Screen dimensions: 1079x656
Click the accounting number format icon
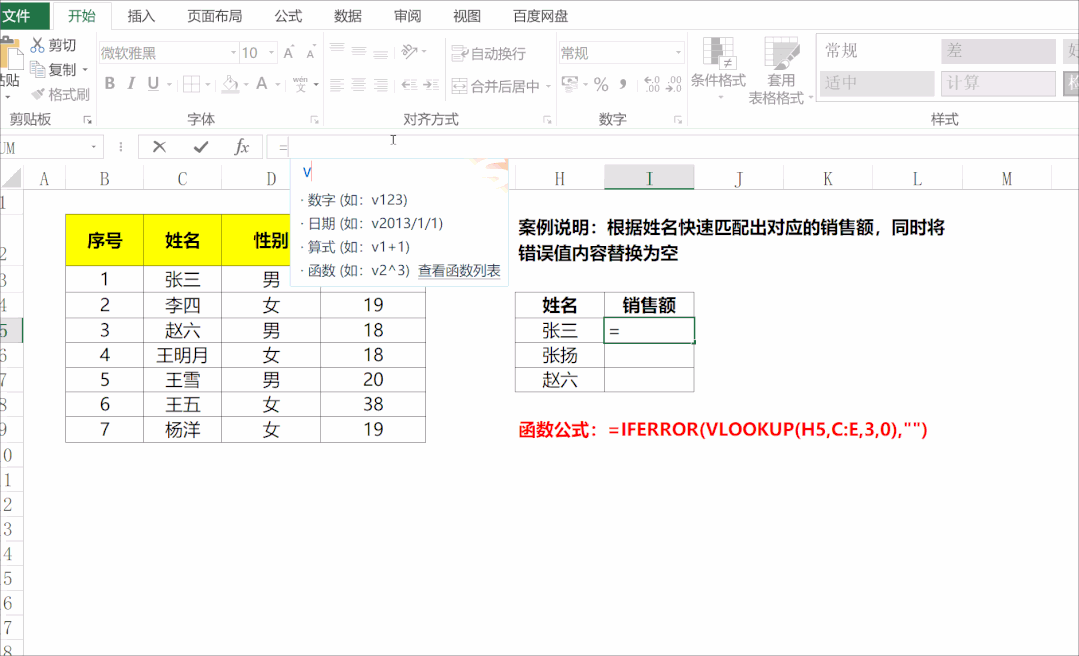570,84
